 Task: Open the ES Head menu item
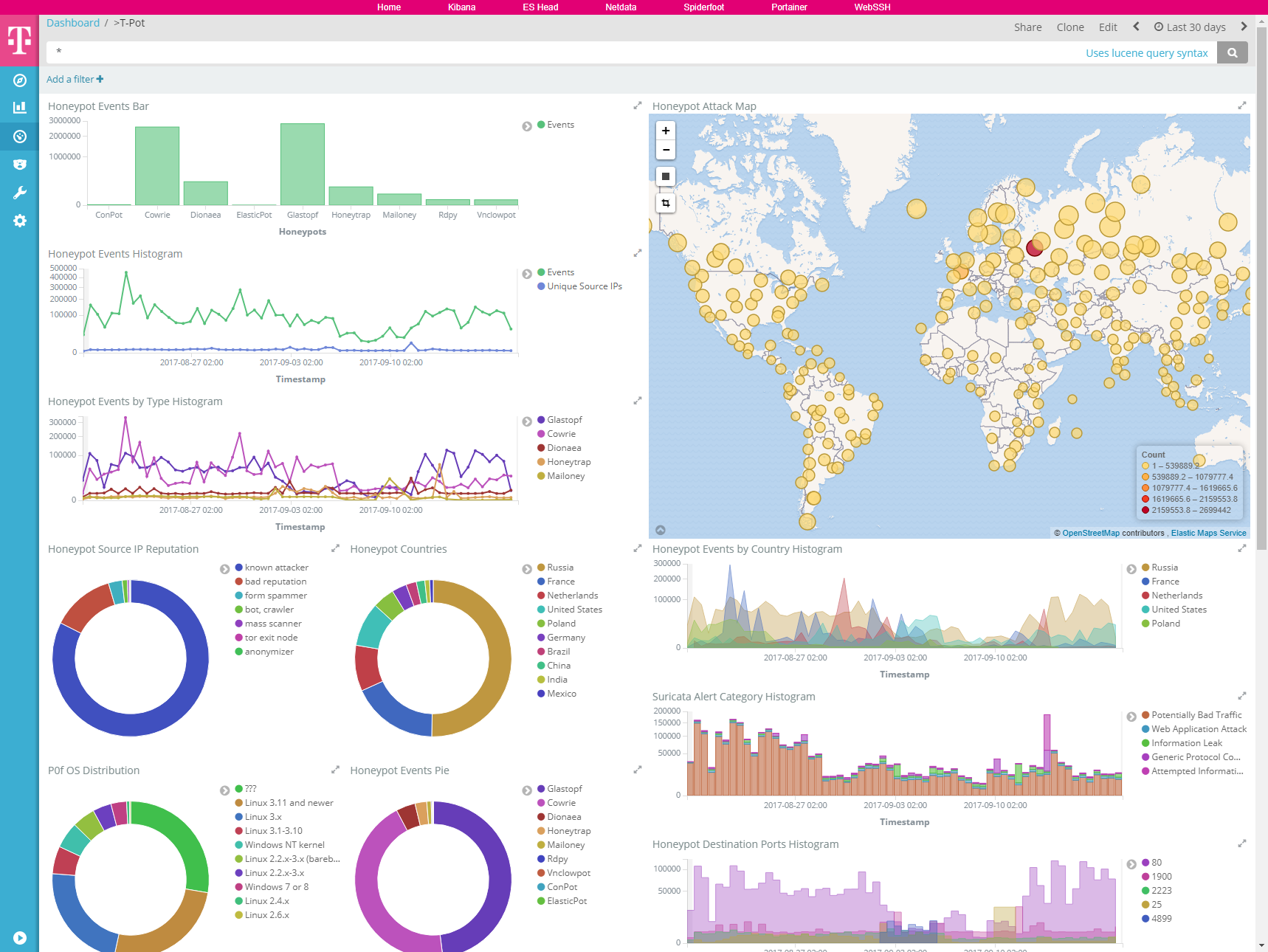pos(540,7)
